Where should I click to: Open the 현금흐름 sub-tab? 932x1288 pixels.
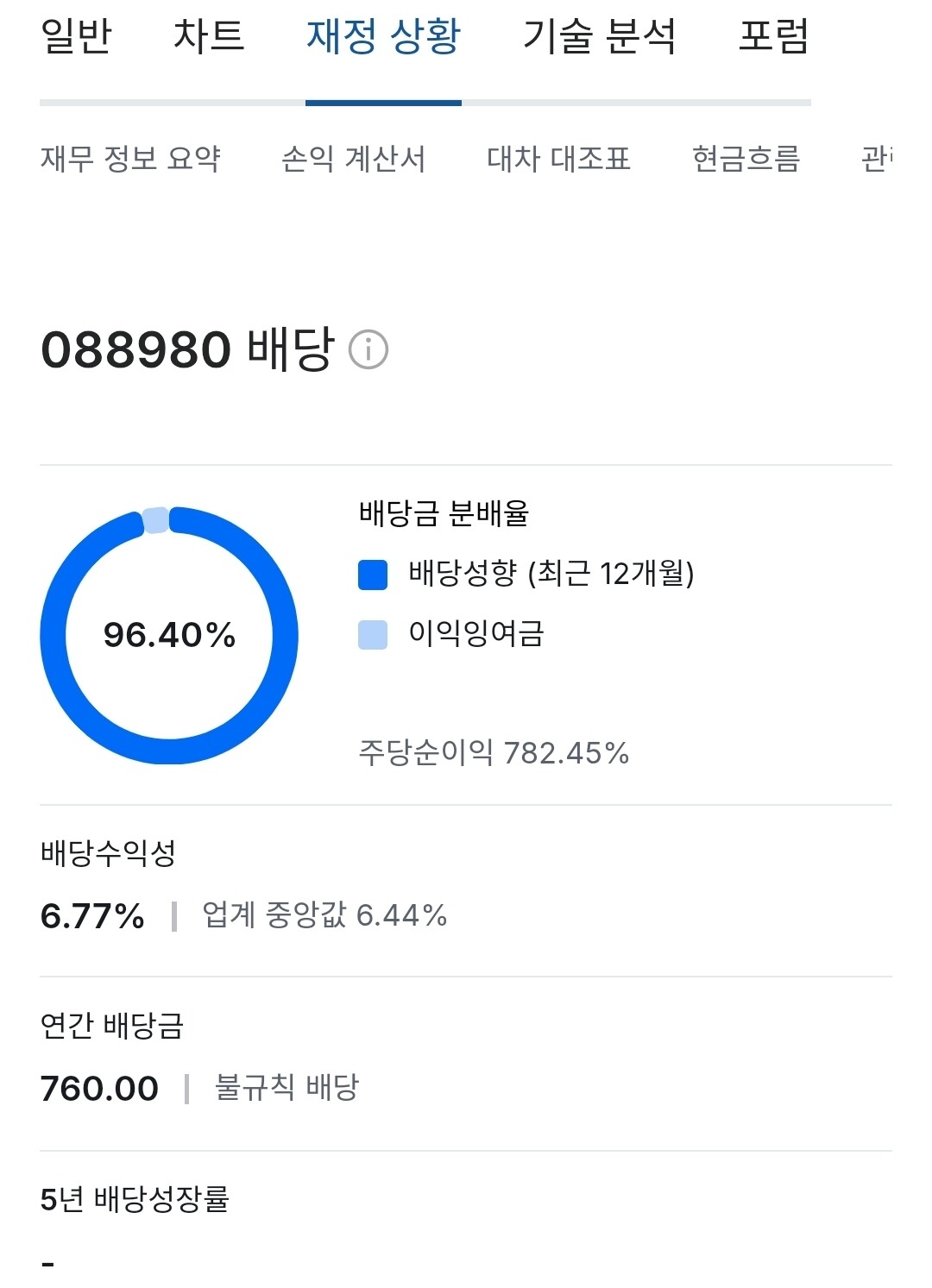coord(746,159)
